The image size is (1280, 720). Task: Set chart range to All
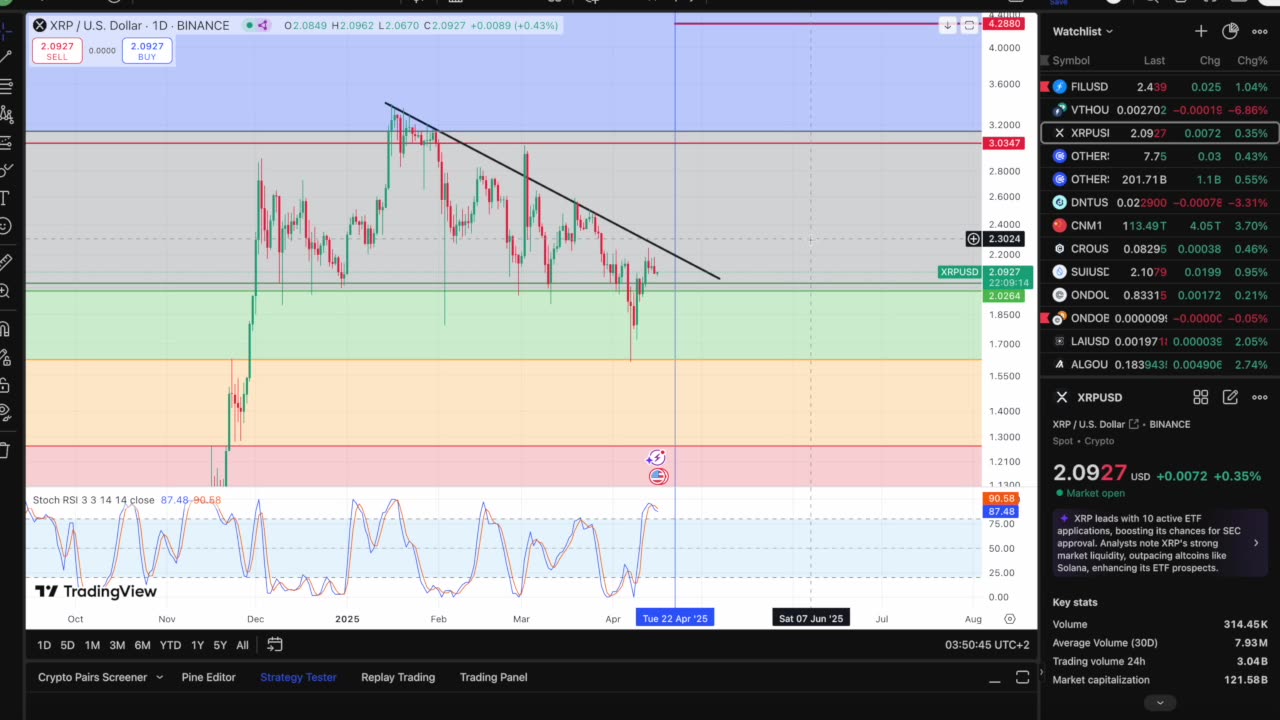[x=242, y=645]
